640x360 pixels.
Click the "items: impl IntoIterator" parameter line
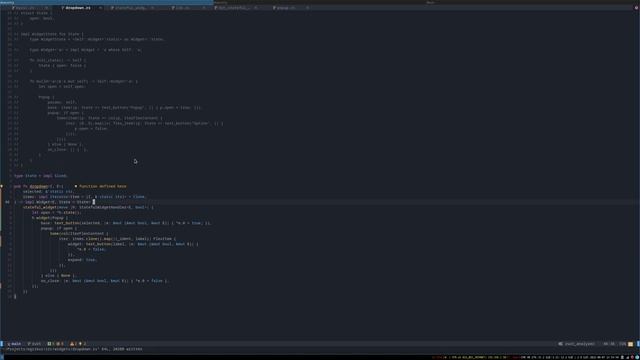(x=84, y=197)
